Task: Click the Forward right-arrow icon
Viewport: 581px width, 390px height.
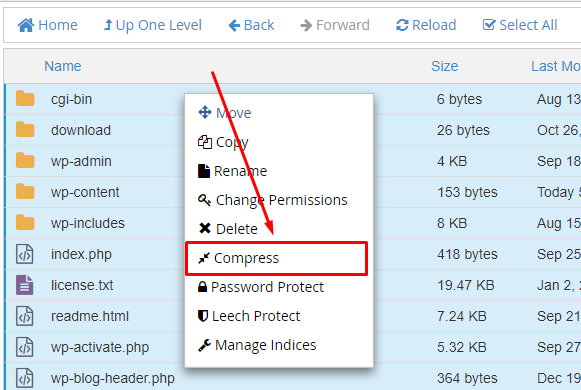Action: [x=306, y=26]
